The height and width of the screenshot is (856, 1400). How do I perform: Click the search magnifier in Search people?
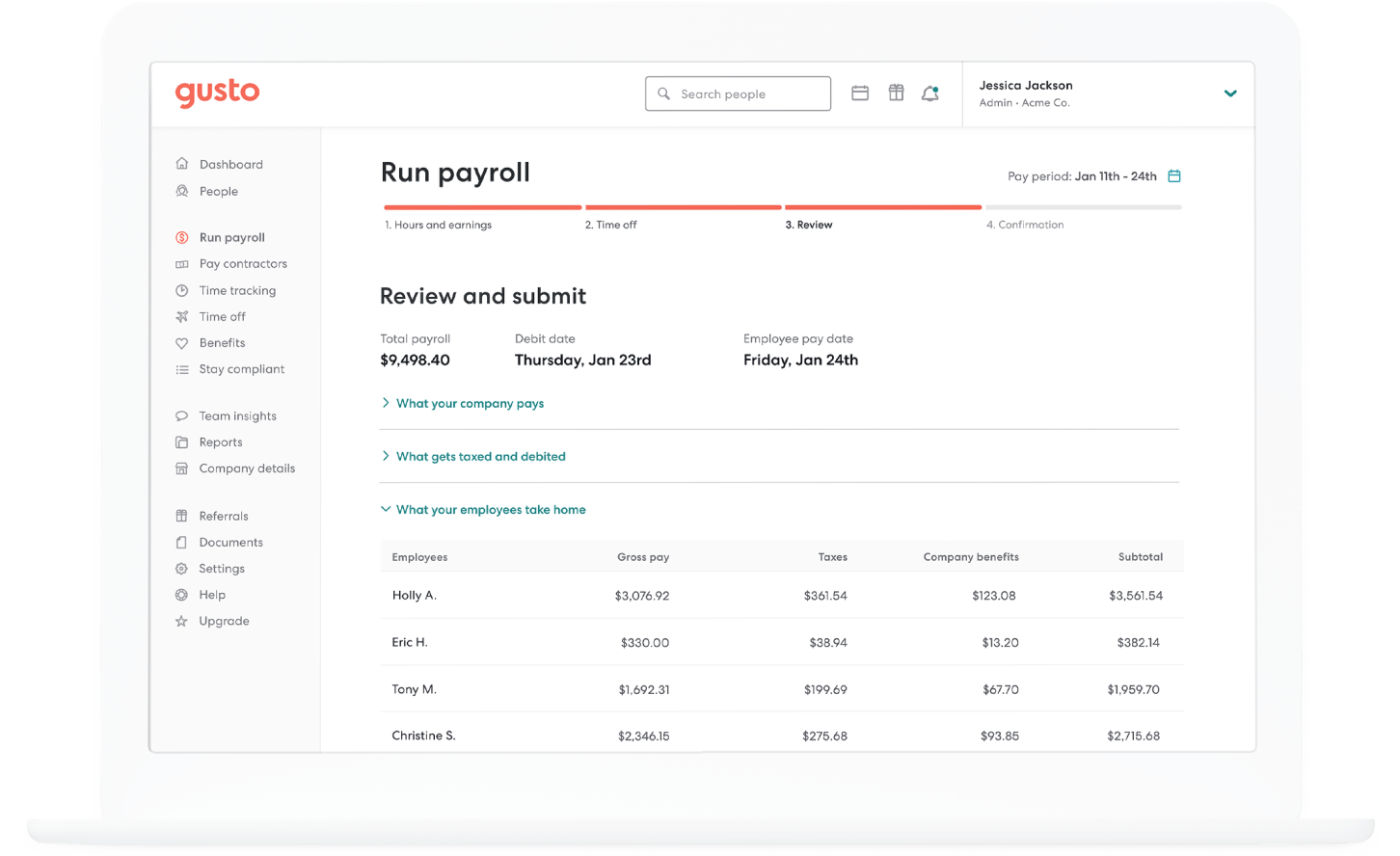click(663, 94)
